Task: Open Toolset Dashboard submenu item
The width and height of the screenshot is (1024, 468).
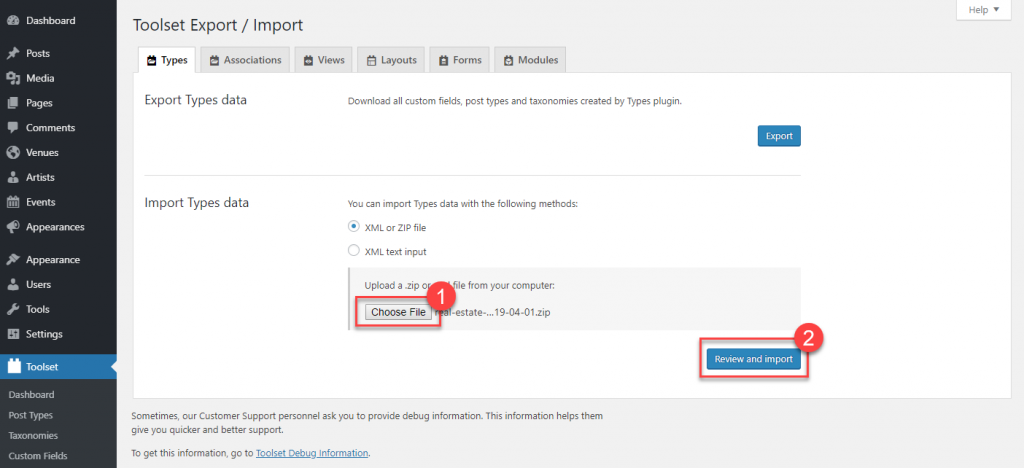Action: 31,394
